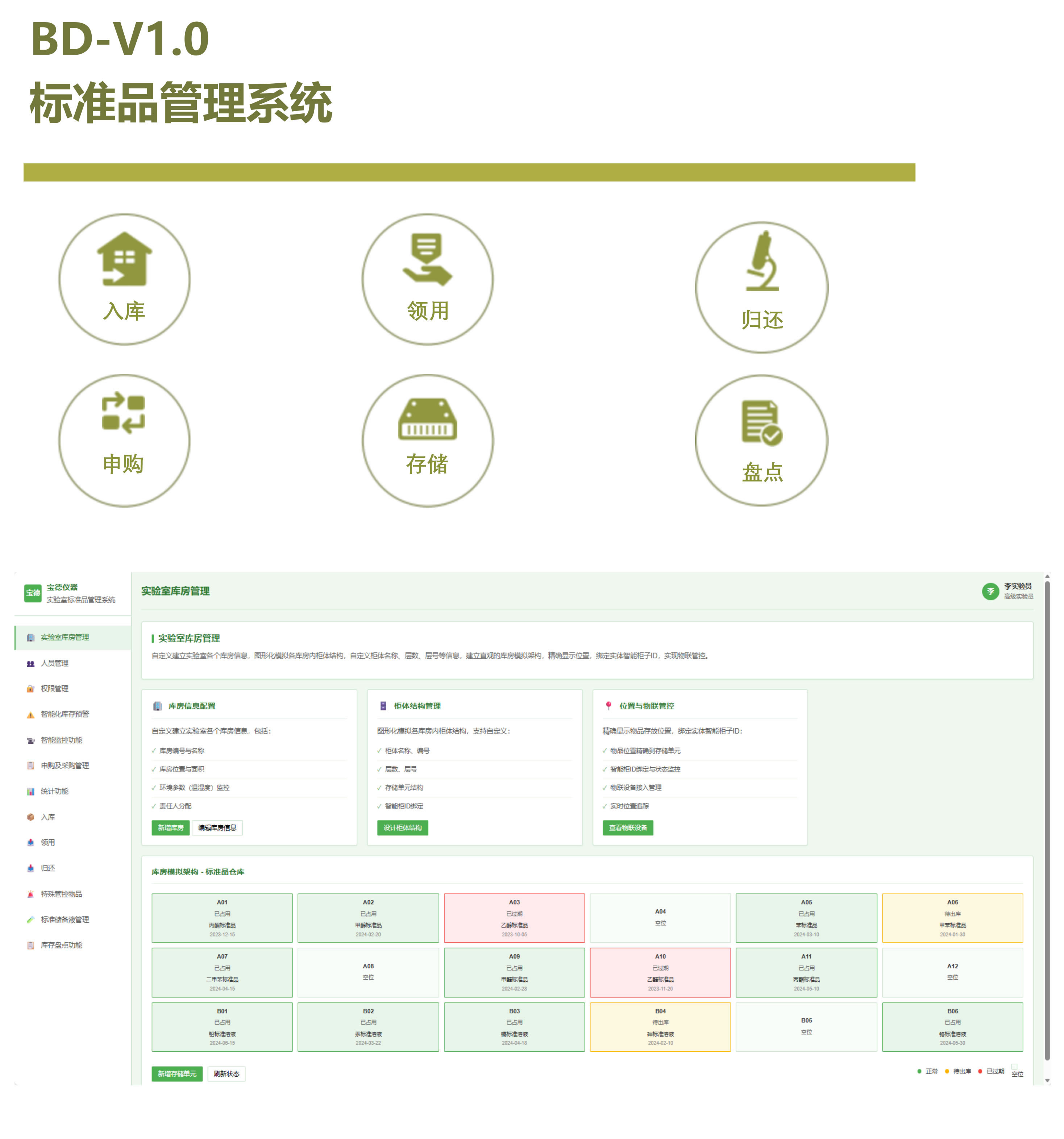
Task: Click the 入库 house icon circle
Action: tap(124, 280)
